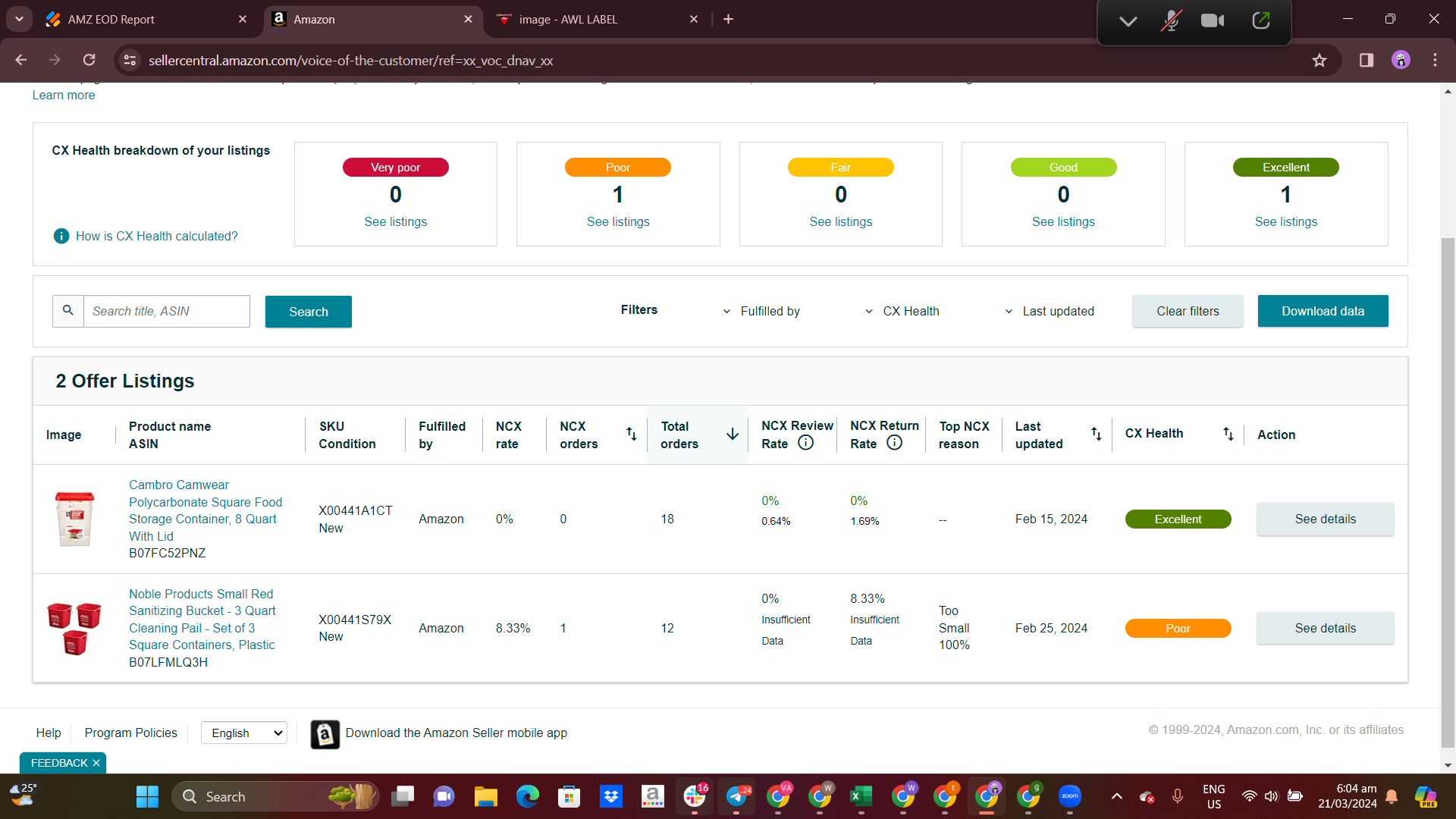
Task: See listings under the Excellent card
Action: pyautogui.click(x=1285, y=221)
